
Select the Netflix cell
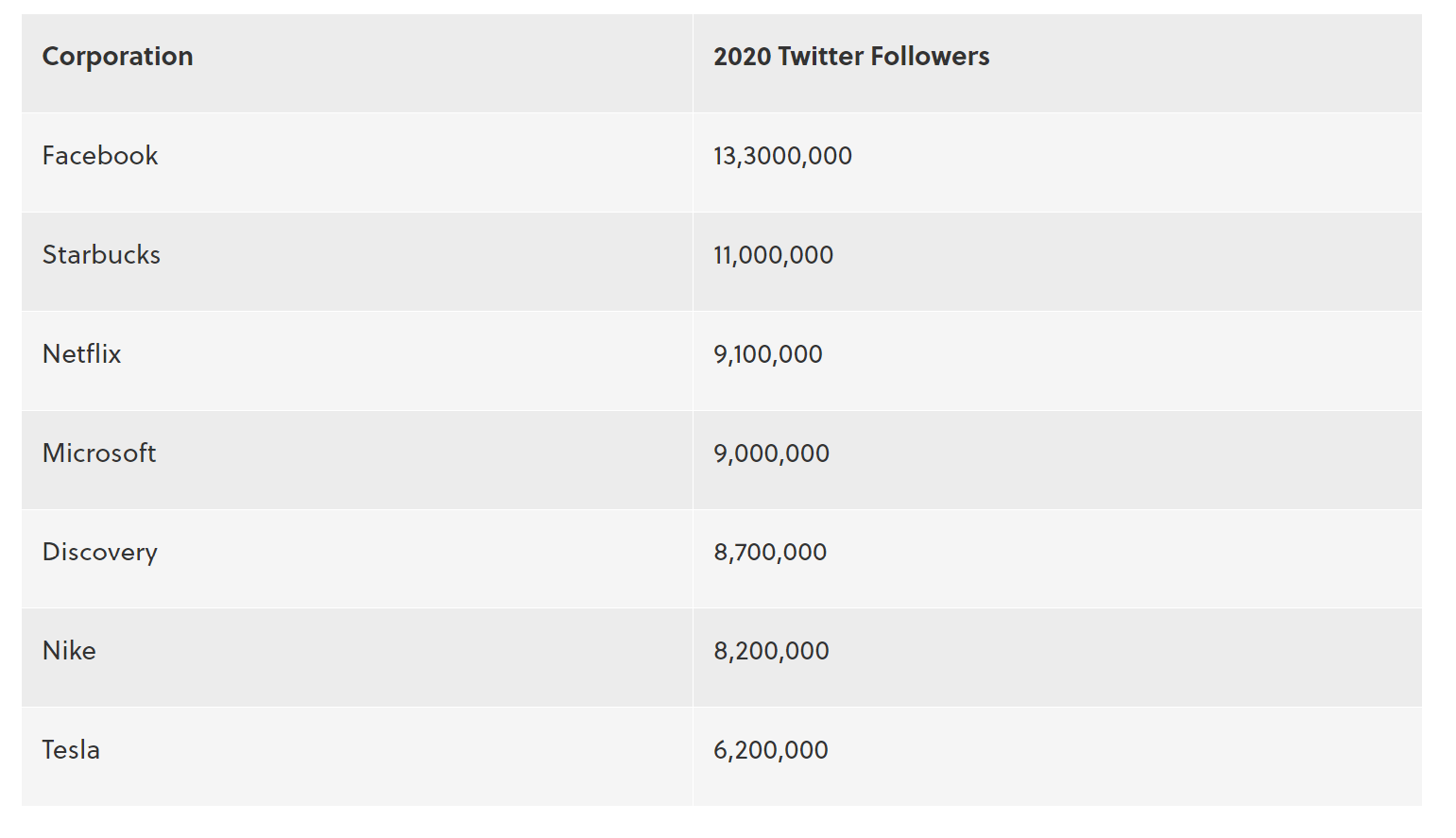point(82,354)
